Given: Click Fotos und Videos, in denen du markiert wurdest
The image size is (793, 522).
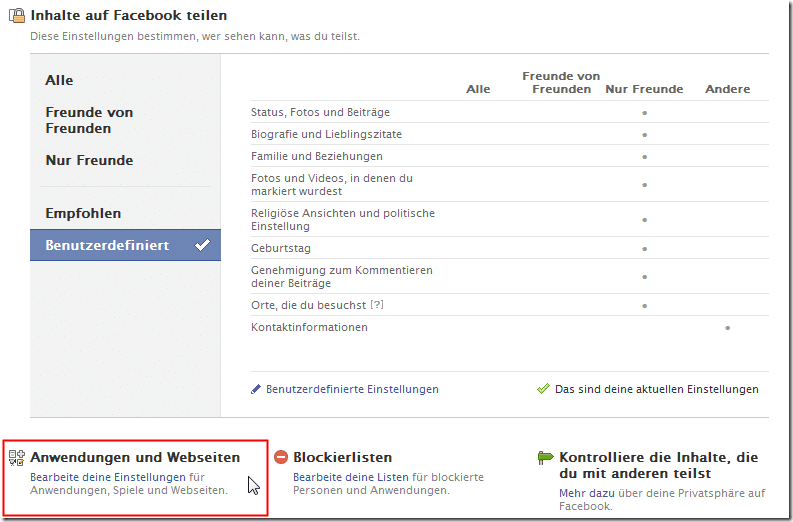Looking at the screenshot, I should point(332,185).
